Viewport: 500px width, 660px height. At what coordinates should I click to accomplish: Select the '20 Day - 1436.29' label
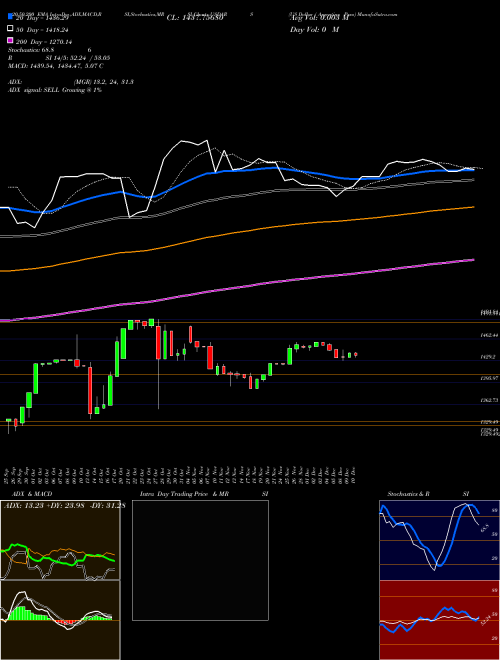point(42,18)
